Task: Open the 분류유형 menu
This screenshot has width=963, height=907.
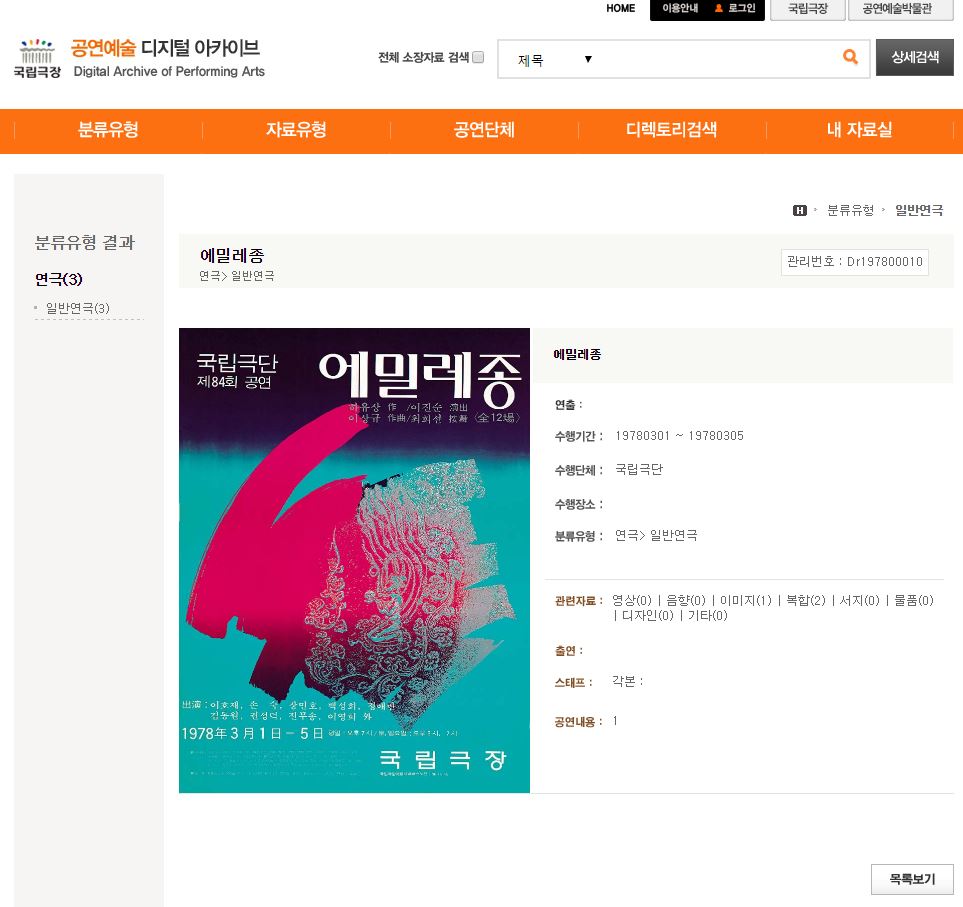Action: pos(108,130)
